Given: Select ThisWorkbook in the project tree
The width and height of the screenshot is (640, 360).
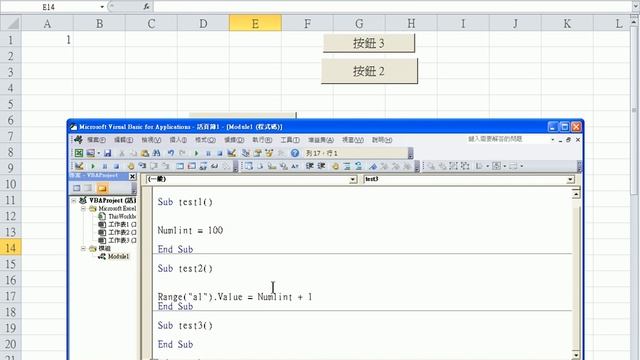Looking at the screenshot, I should pos(122,216).
